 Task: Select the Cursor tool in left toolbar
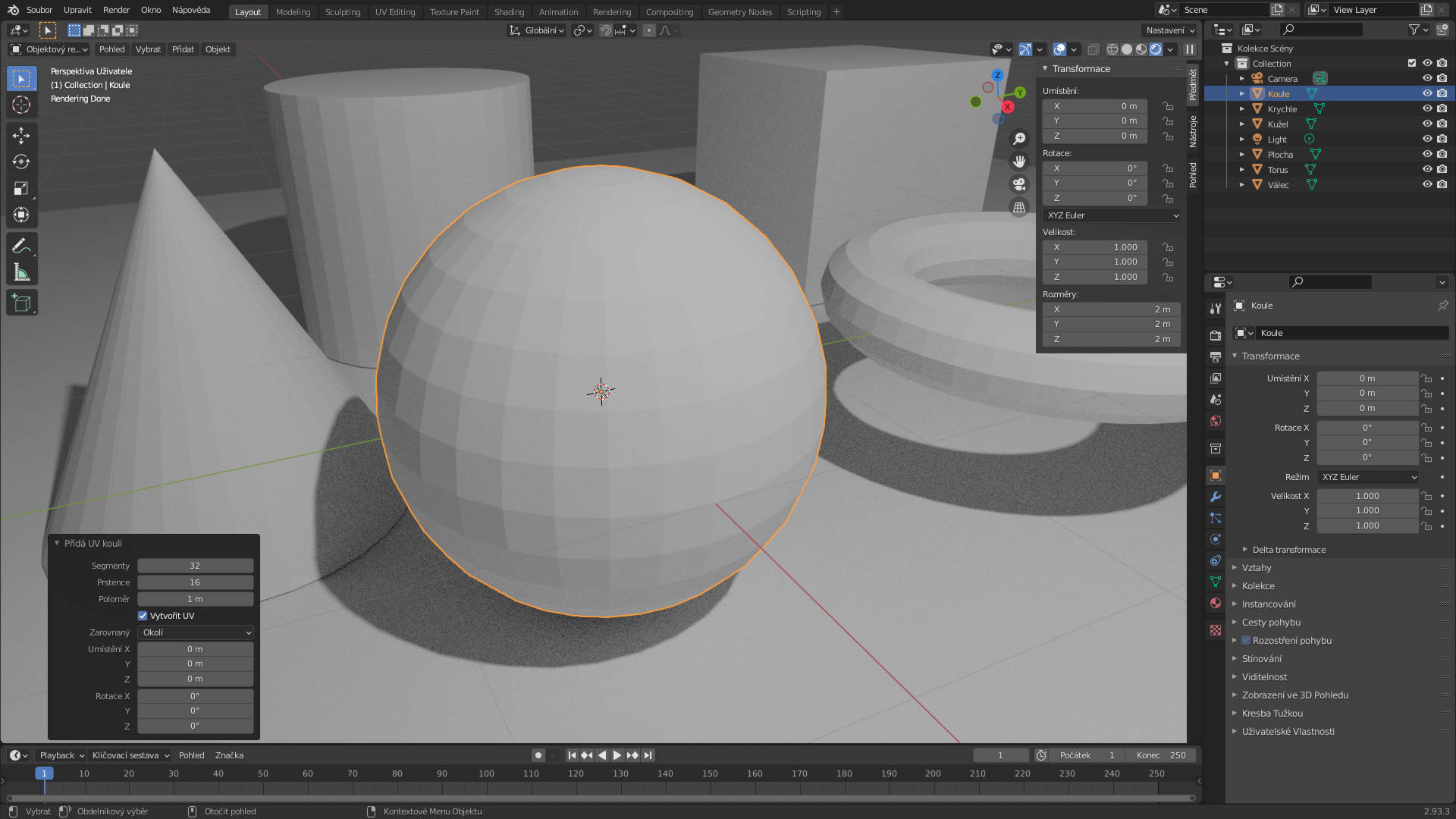coord(21,105)
